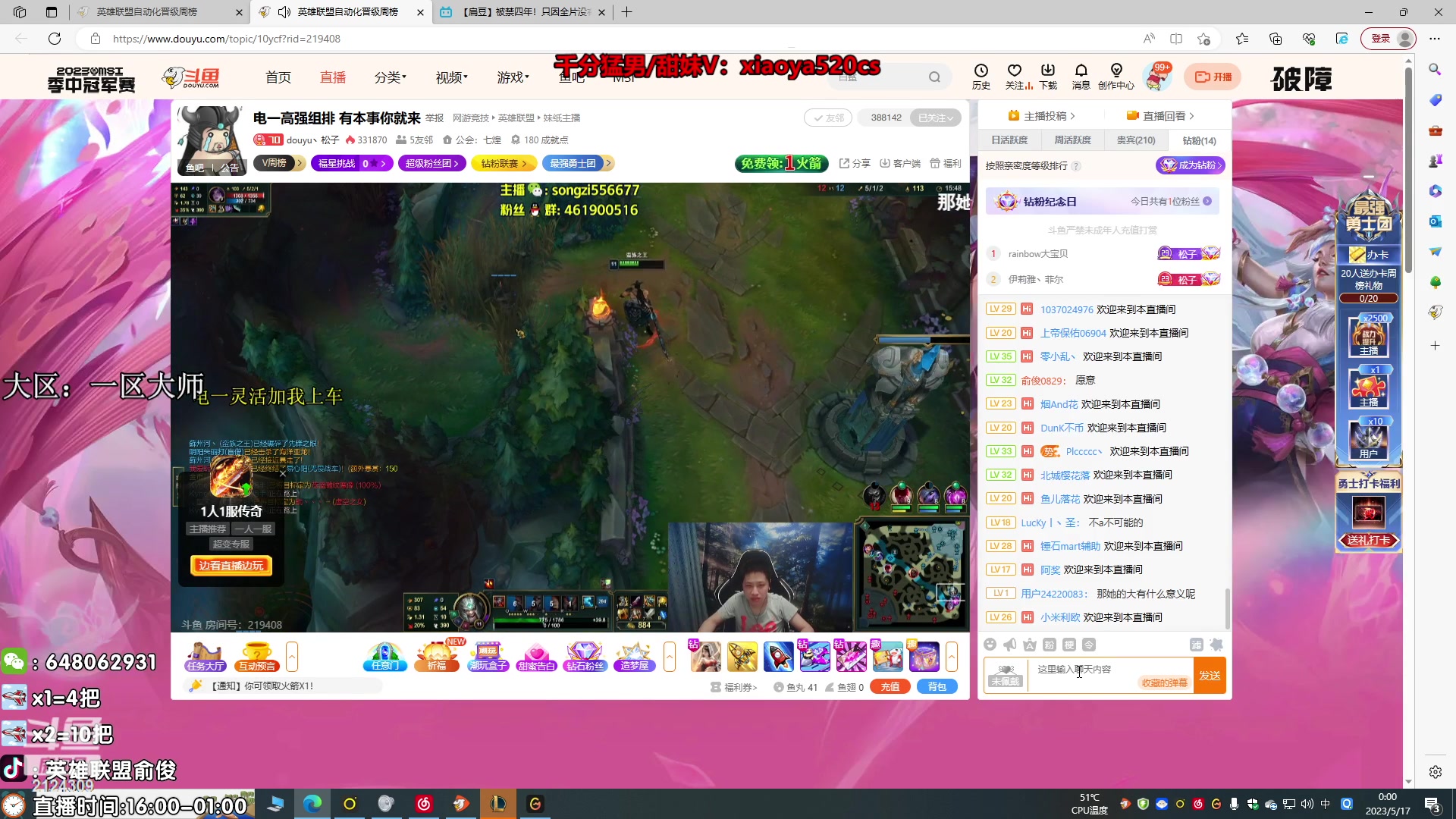The height and width of the screenshot is (819, 1456).
Task: Switch to the 贵宾(210) tab
Action: coord(1136,140)
